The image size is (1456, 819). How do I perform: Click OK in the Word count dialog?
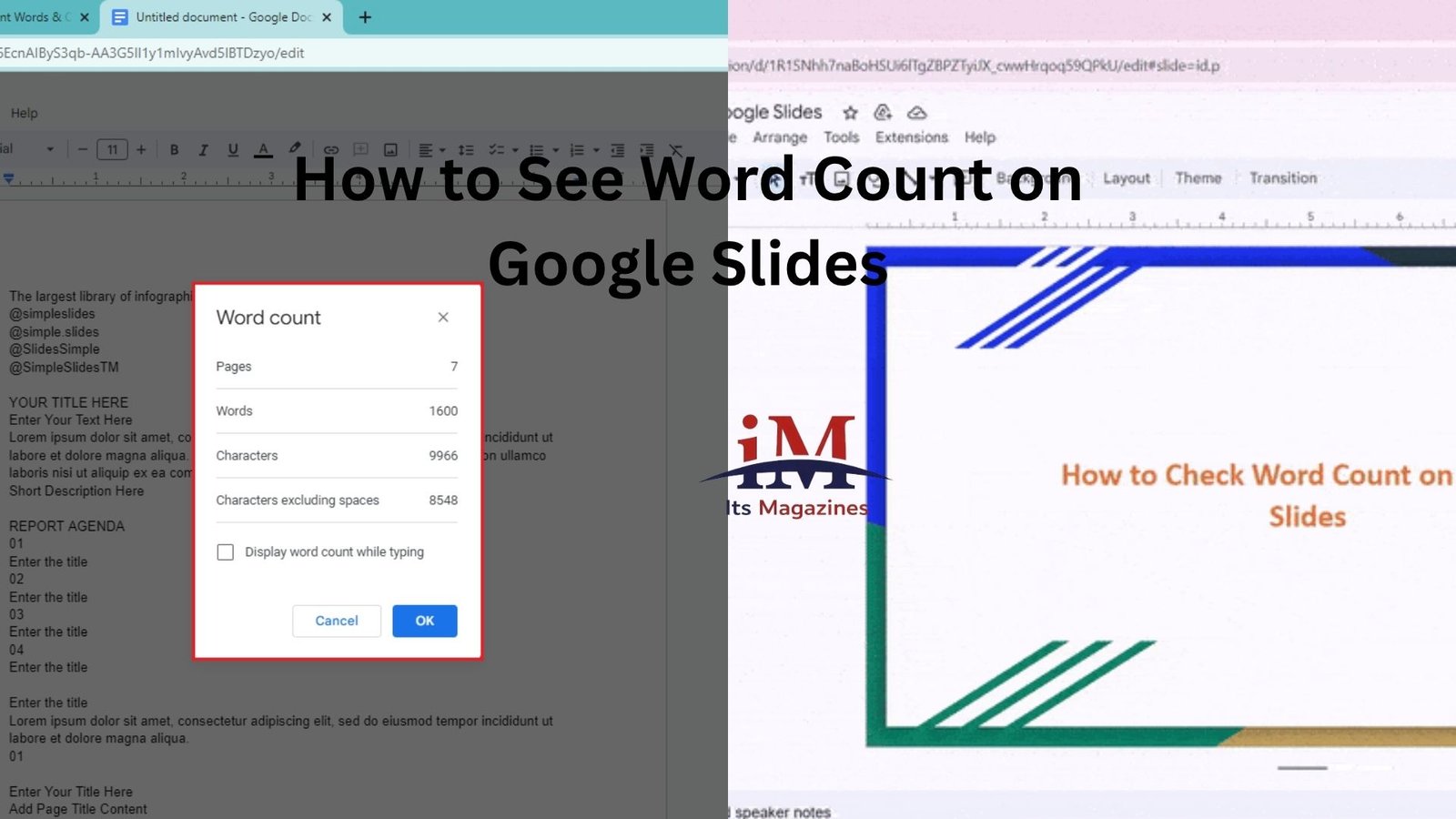point(425,621)
